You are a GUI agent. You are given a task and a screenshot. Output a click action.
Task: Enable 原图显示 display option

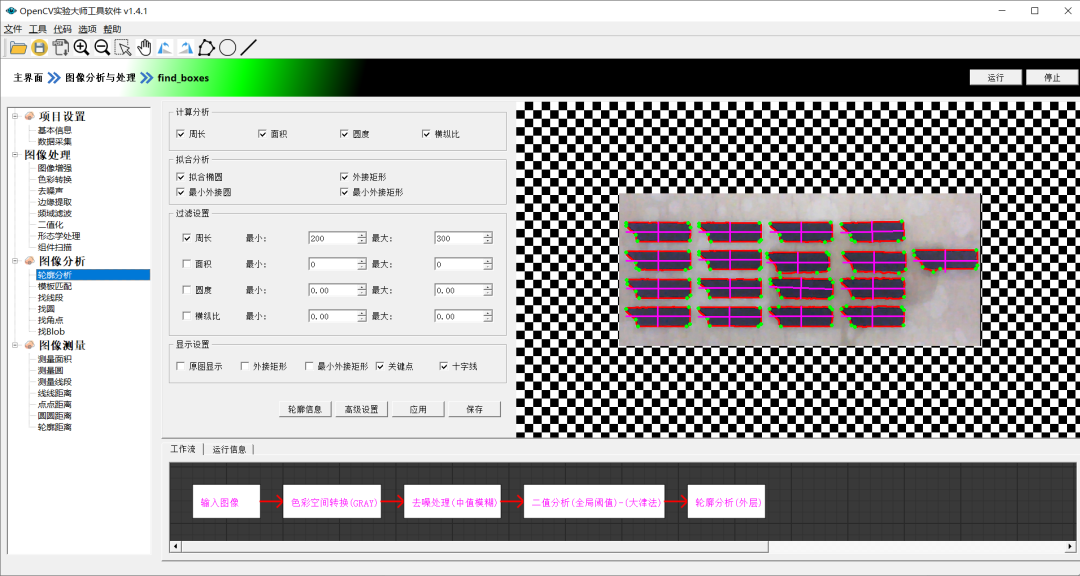(180, 367)
